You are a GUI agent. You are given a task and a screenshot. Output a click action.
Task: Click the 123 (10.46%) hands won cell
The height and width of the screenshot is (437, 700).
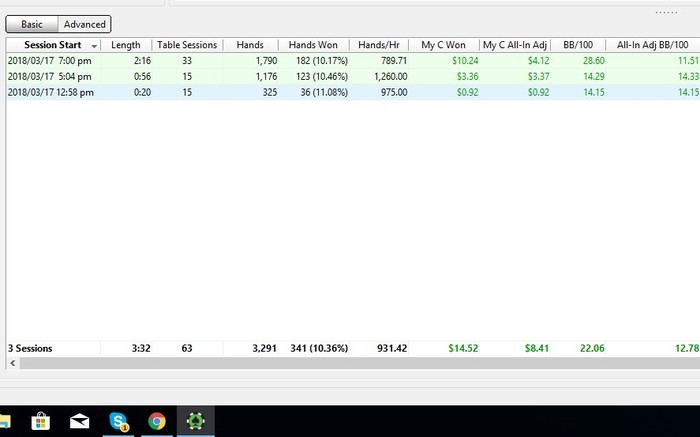(322, 76)
